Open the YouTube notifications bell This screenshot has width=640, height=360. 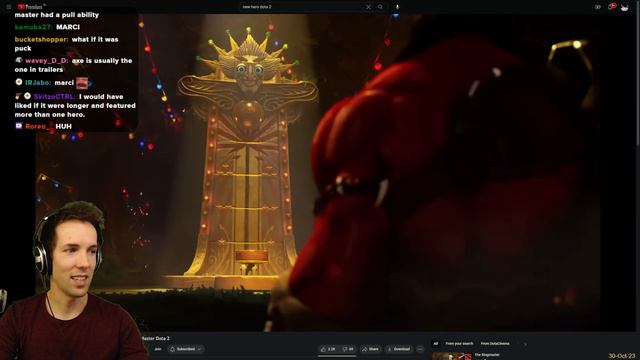click(611, 7)
